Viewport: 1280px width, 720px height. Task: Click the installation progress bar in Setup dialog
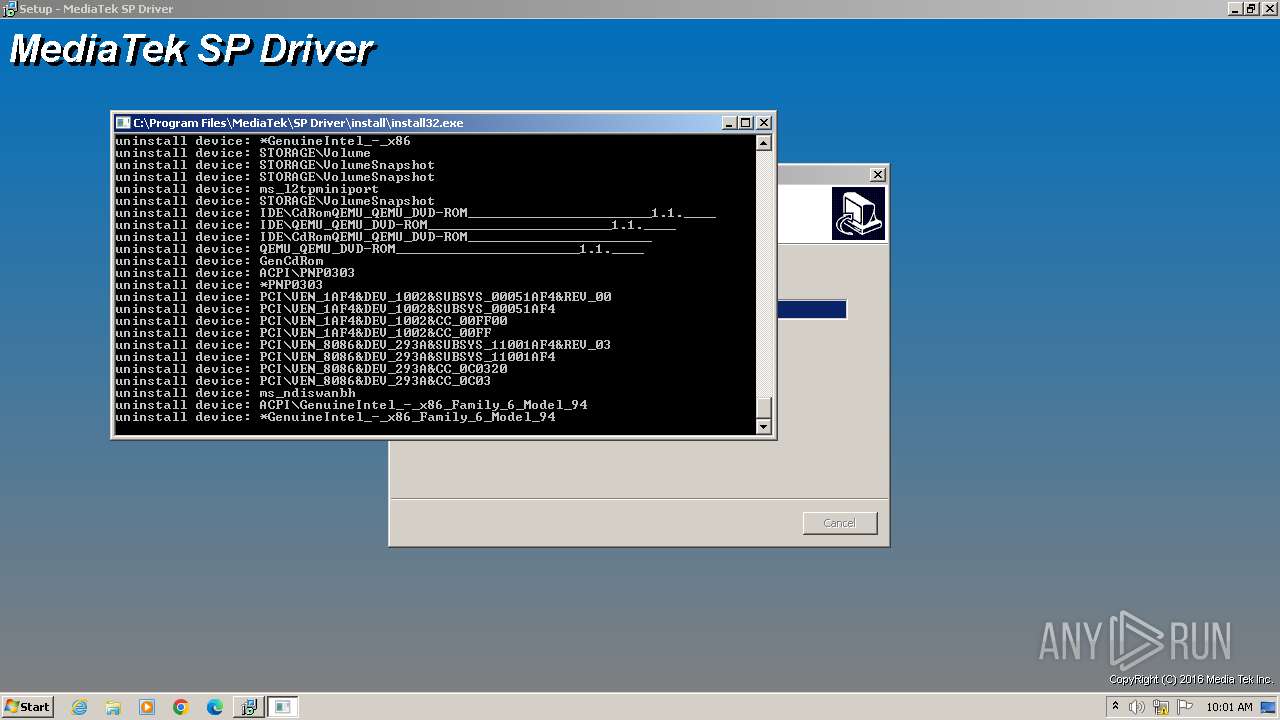pos(812,310)
